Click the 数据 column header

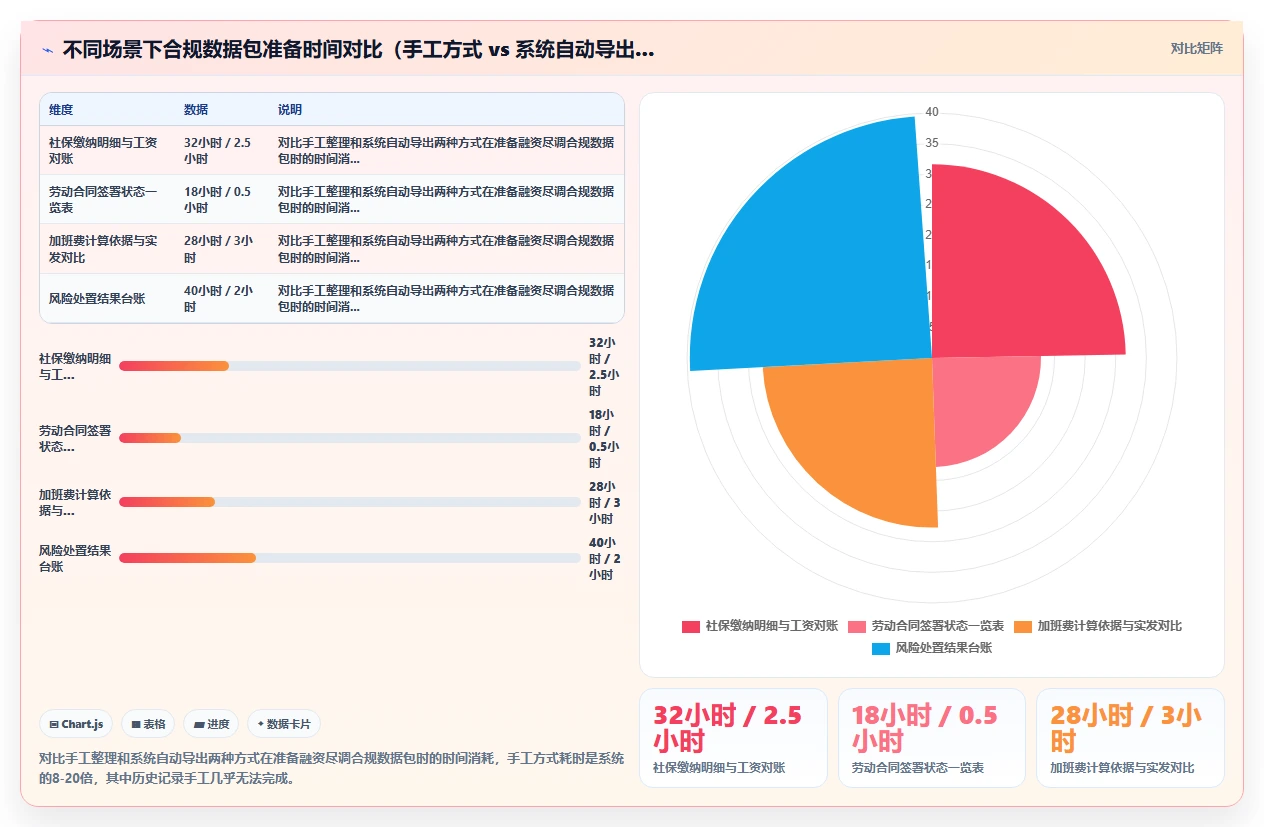coord(196,110)
